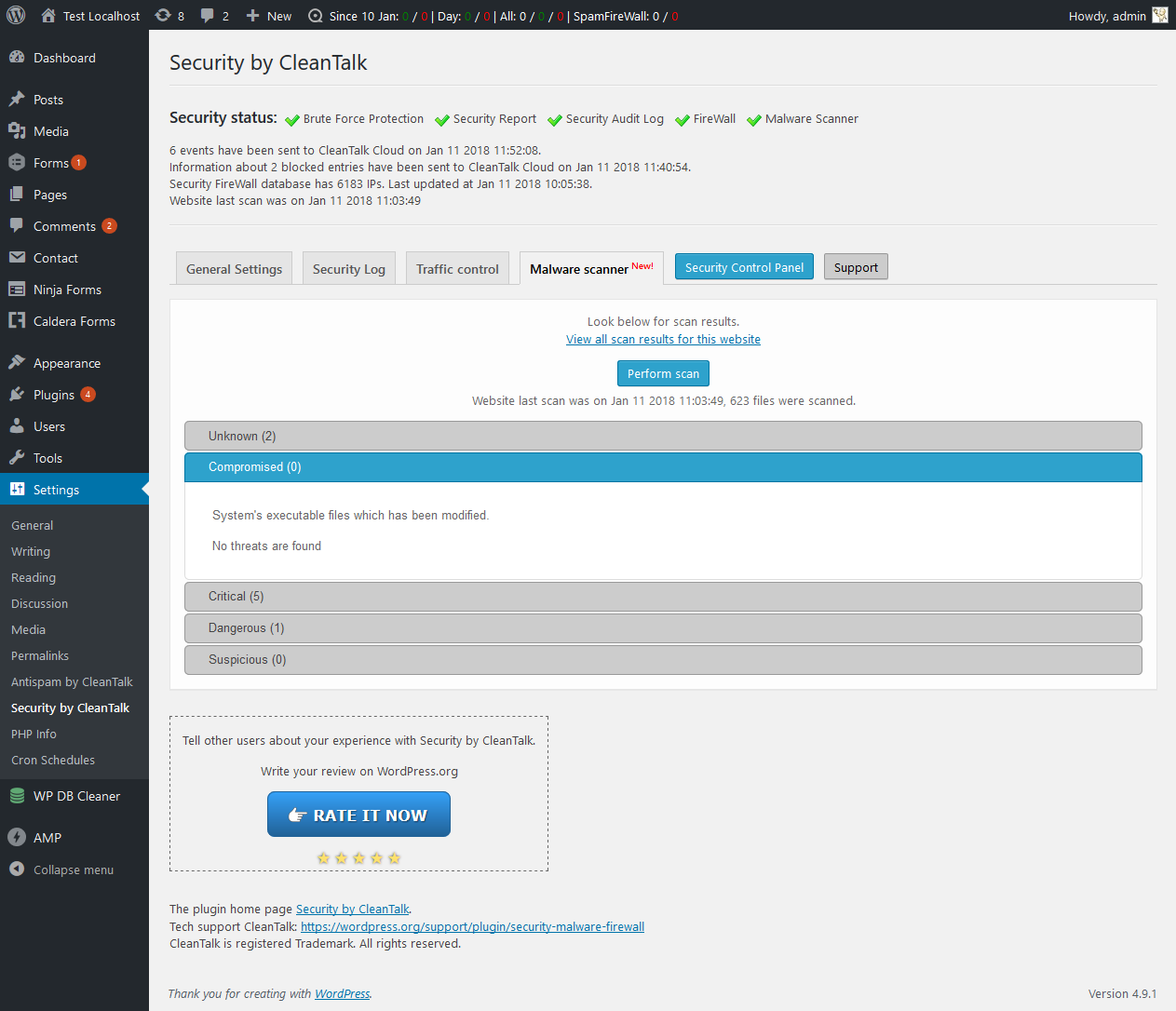The height and width of the screenshot is (1011, 1176).
Task: Click the Settings sliders icon
Action: pos(17,490)
